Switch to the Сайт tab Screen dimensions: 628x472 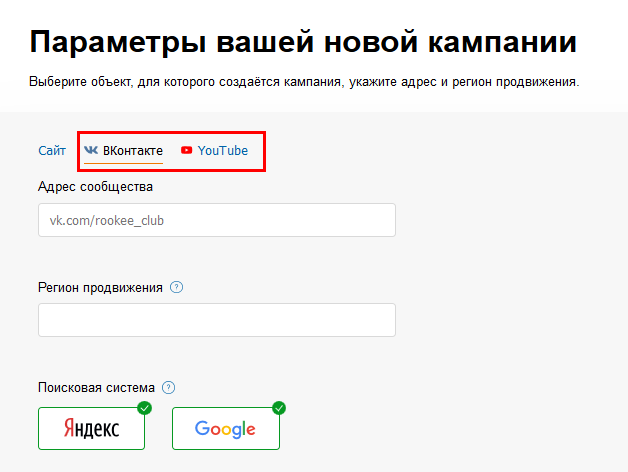coord(52,151)
